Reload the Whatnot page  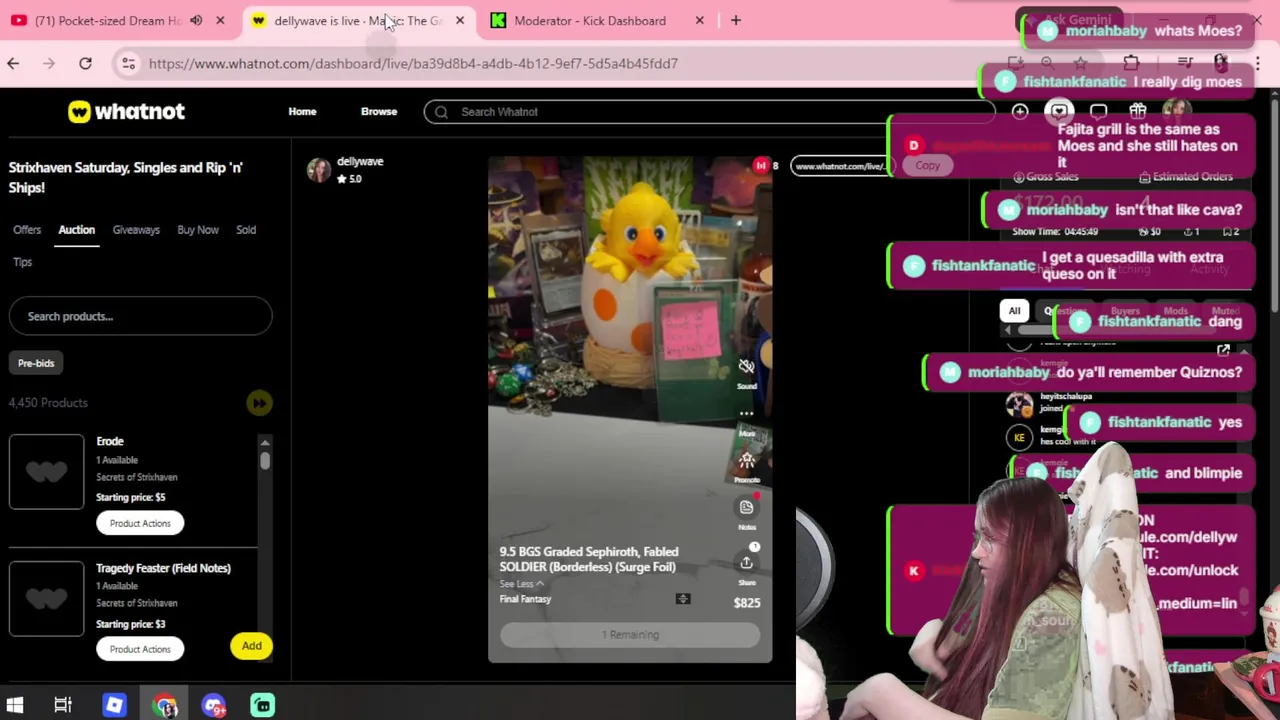85,63
